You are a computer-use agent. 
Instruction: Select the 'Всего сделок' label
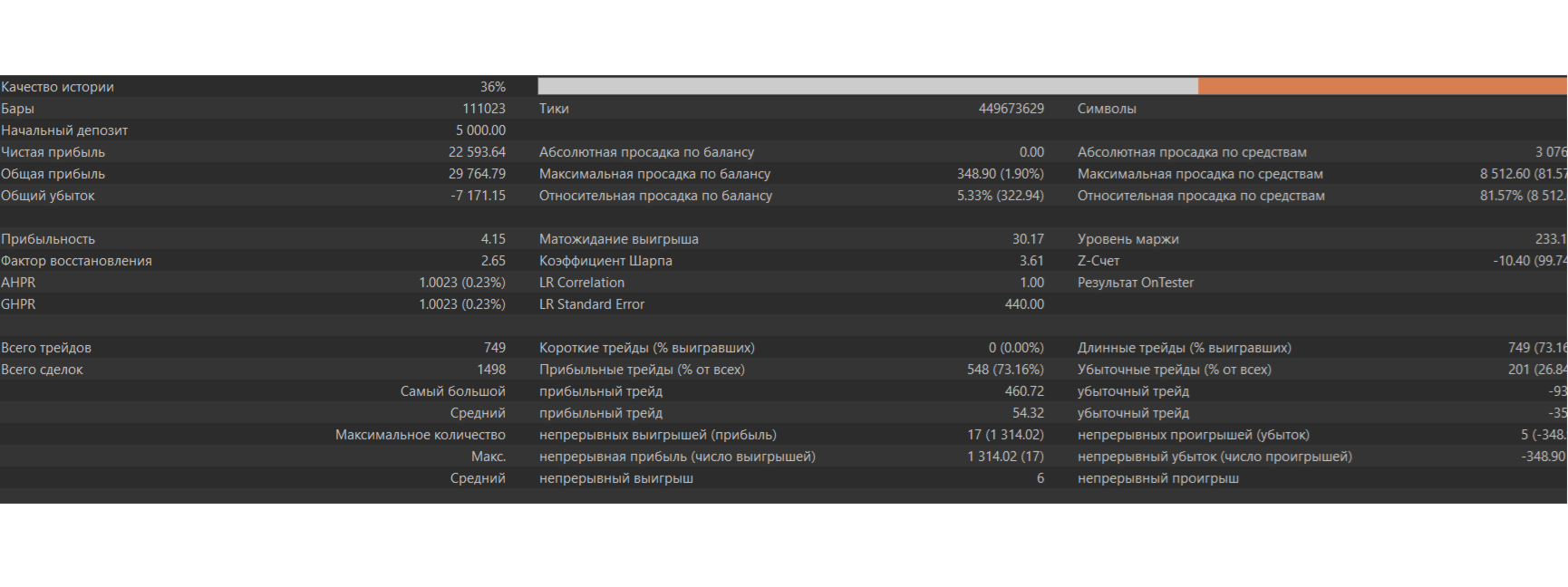tap(42, 370)
